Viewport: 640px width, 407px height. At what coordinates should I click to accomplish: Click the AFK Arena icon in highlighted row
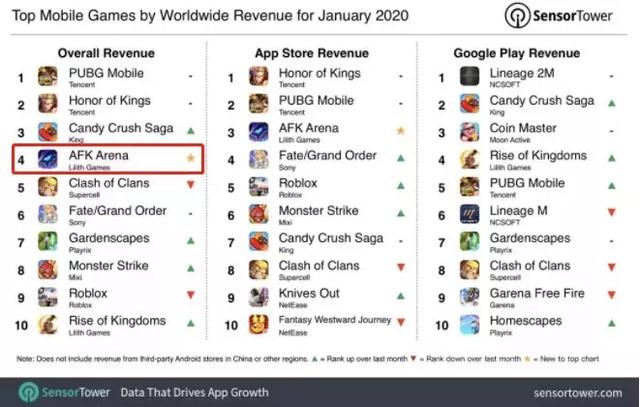pyautogui.click(x=47, y=160)
